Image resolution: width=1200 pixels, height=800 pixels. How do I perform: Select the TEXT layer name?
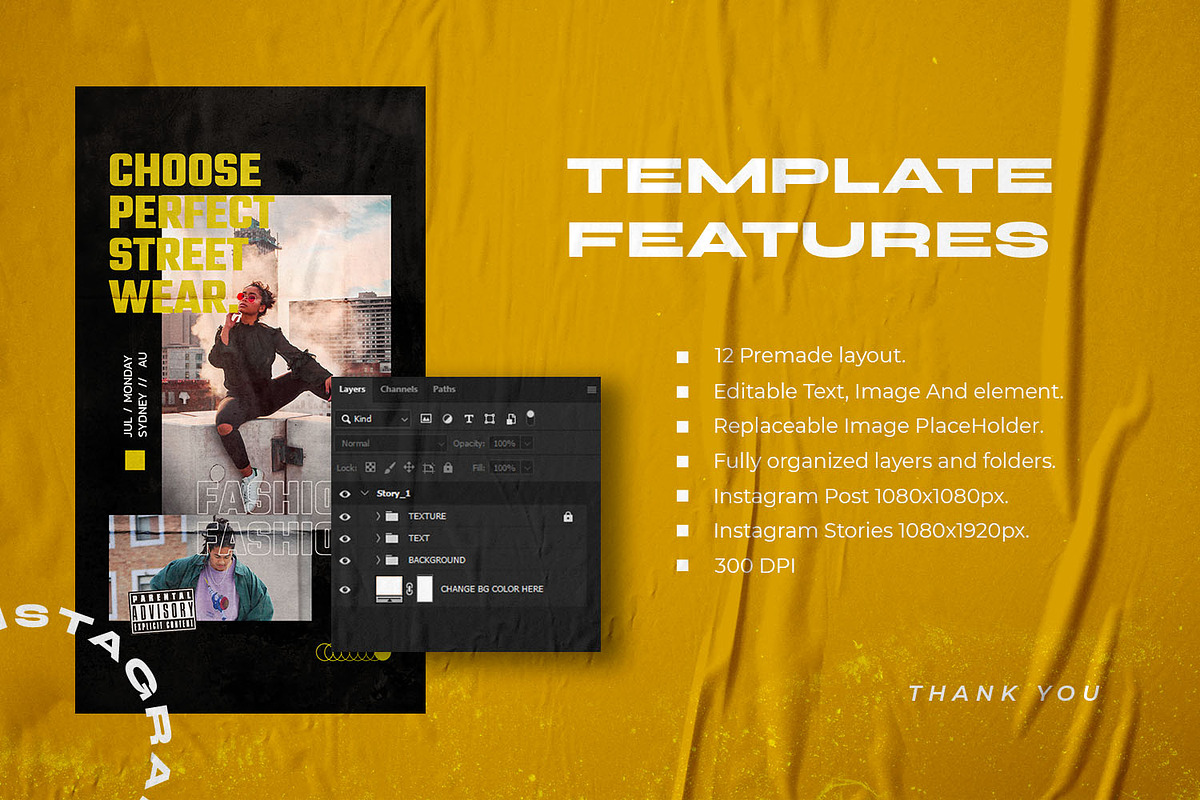tap(419, 538)
